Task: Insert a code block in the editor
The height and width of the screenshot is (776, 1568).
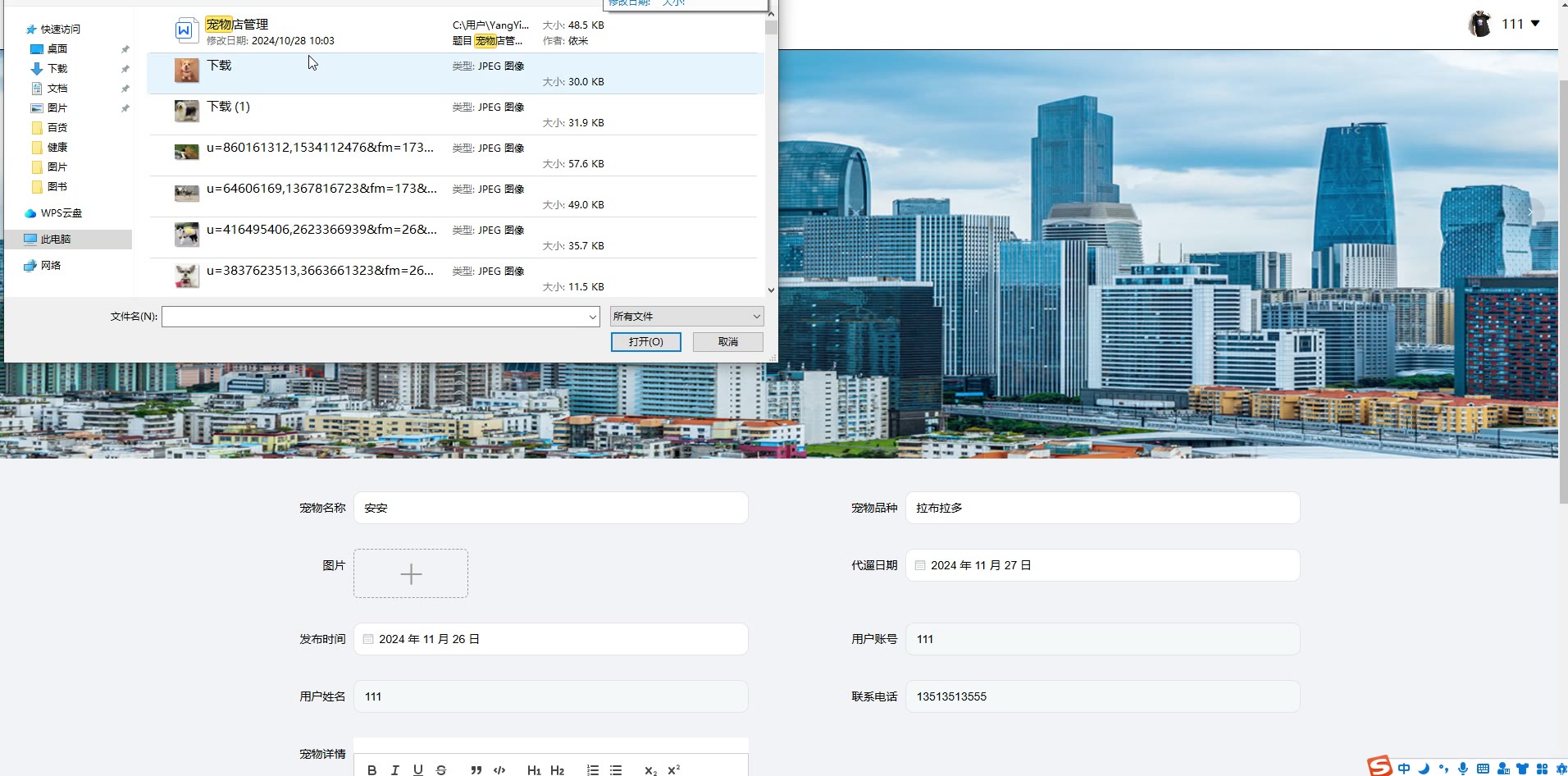Action: pyautogui.click(x=499, y=769)
